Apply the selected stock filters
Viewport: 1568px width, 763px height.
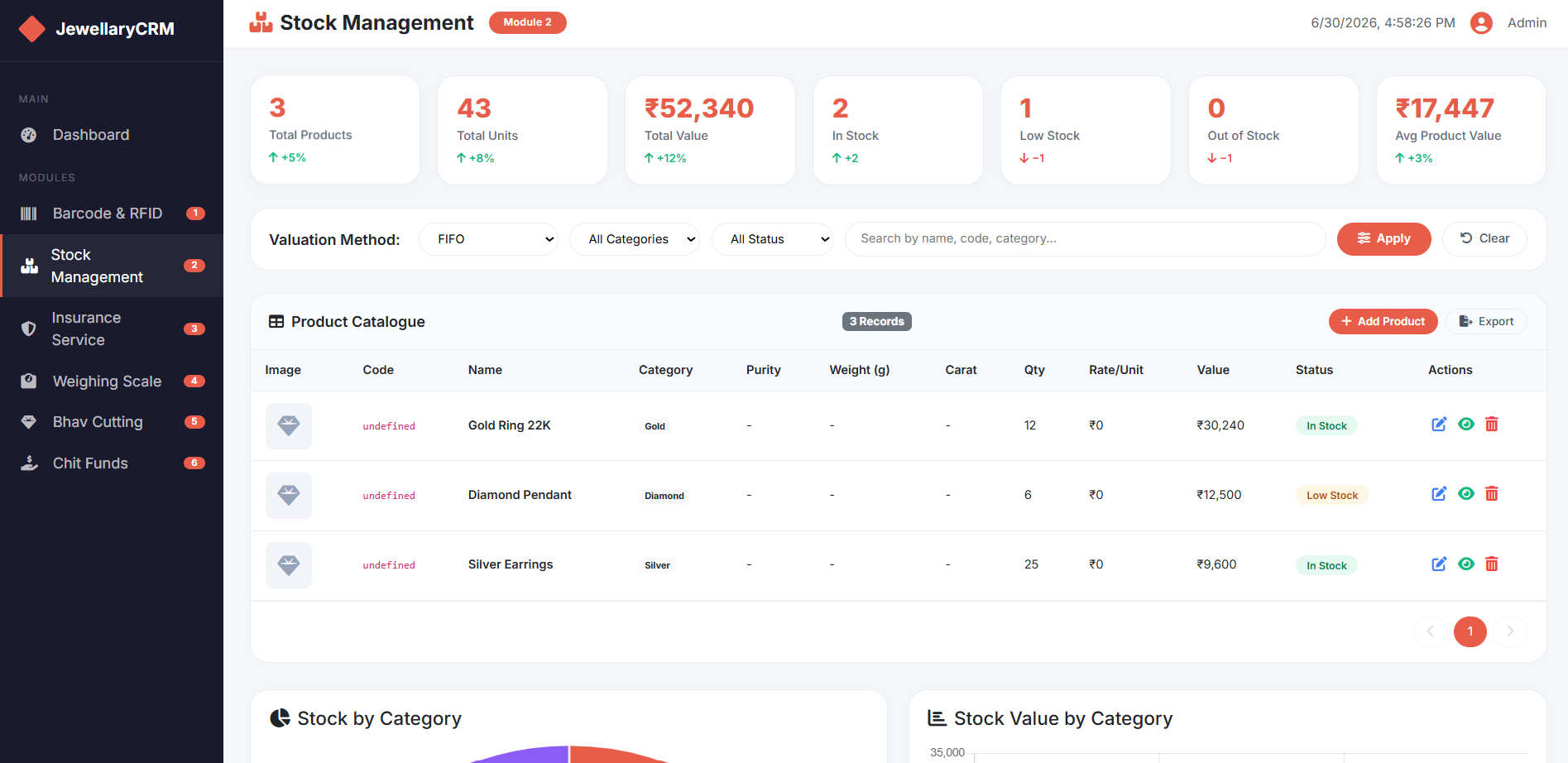pos(1383,239)
